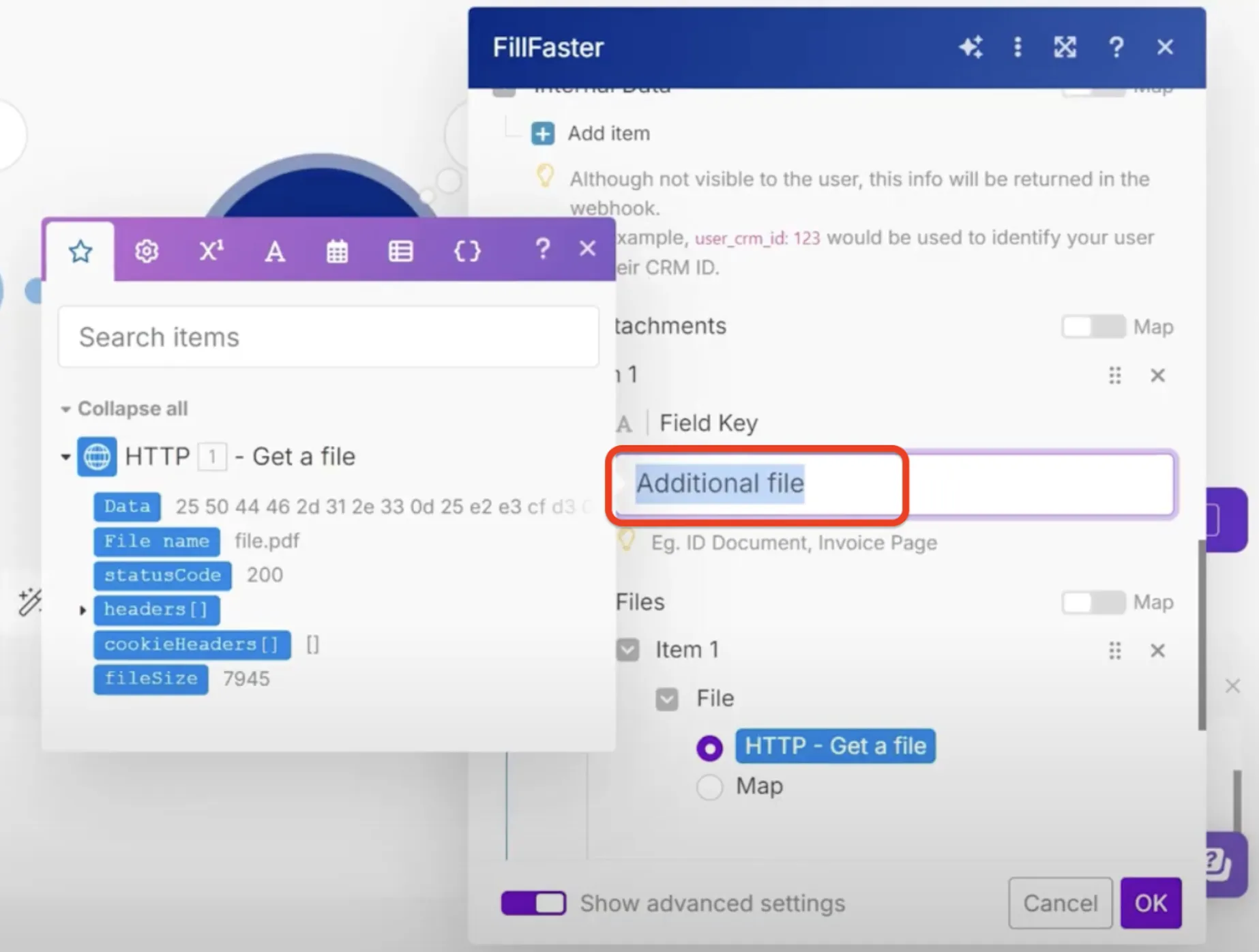Open FillFaster help question mark
The height and width of the screenshot is (952, 1259).
click(1116, 47)
